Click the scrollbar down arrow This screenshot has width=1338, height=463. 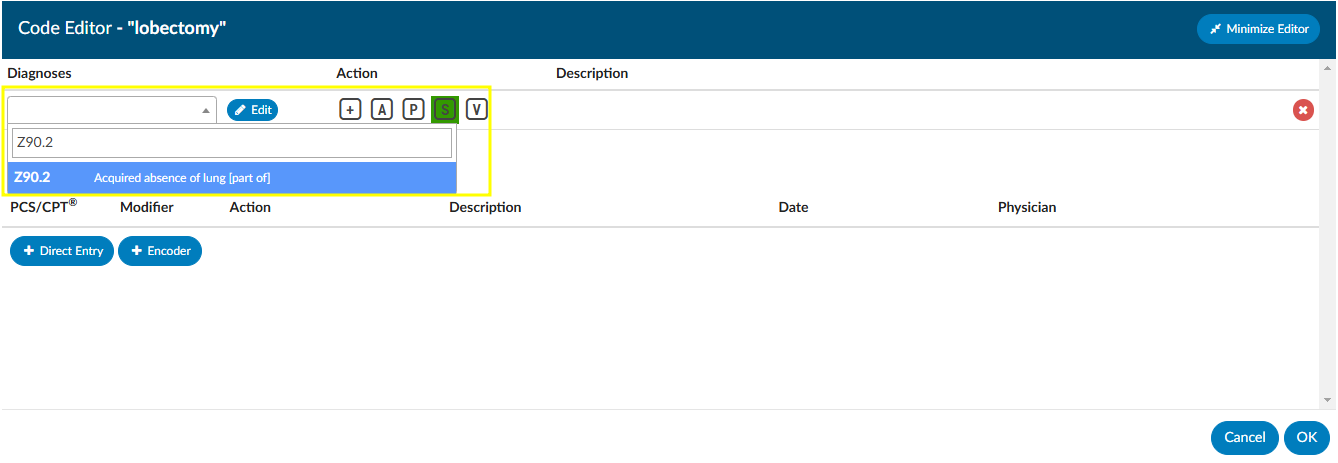[x=1327, y=400]
